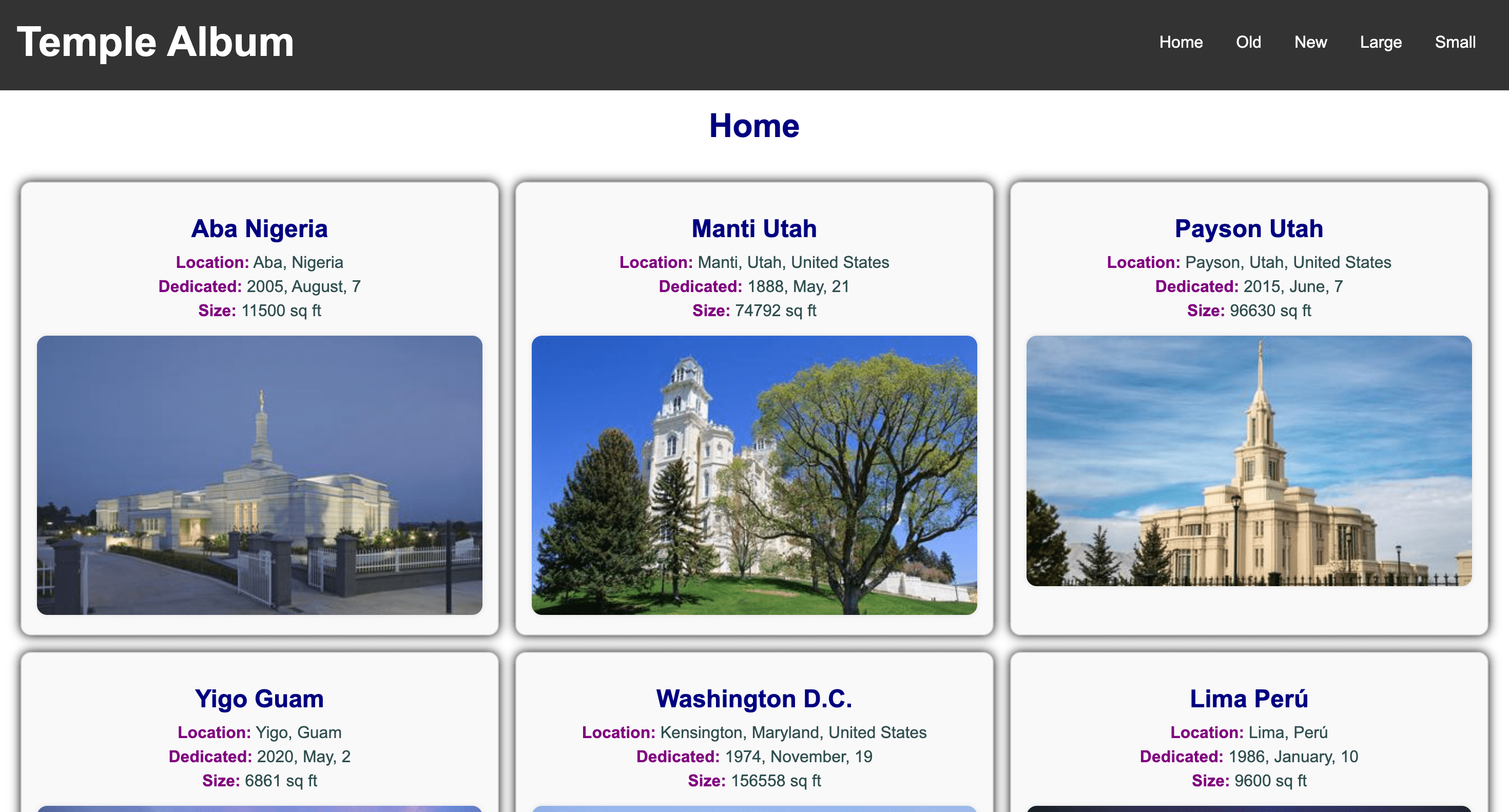
Task: Open the Aba Nigeria temple photo
Action: [x=260, y=475]
